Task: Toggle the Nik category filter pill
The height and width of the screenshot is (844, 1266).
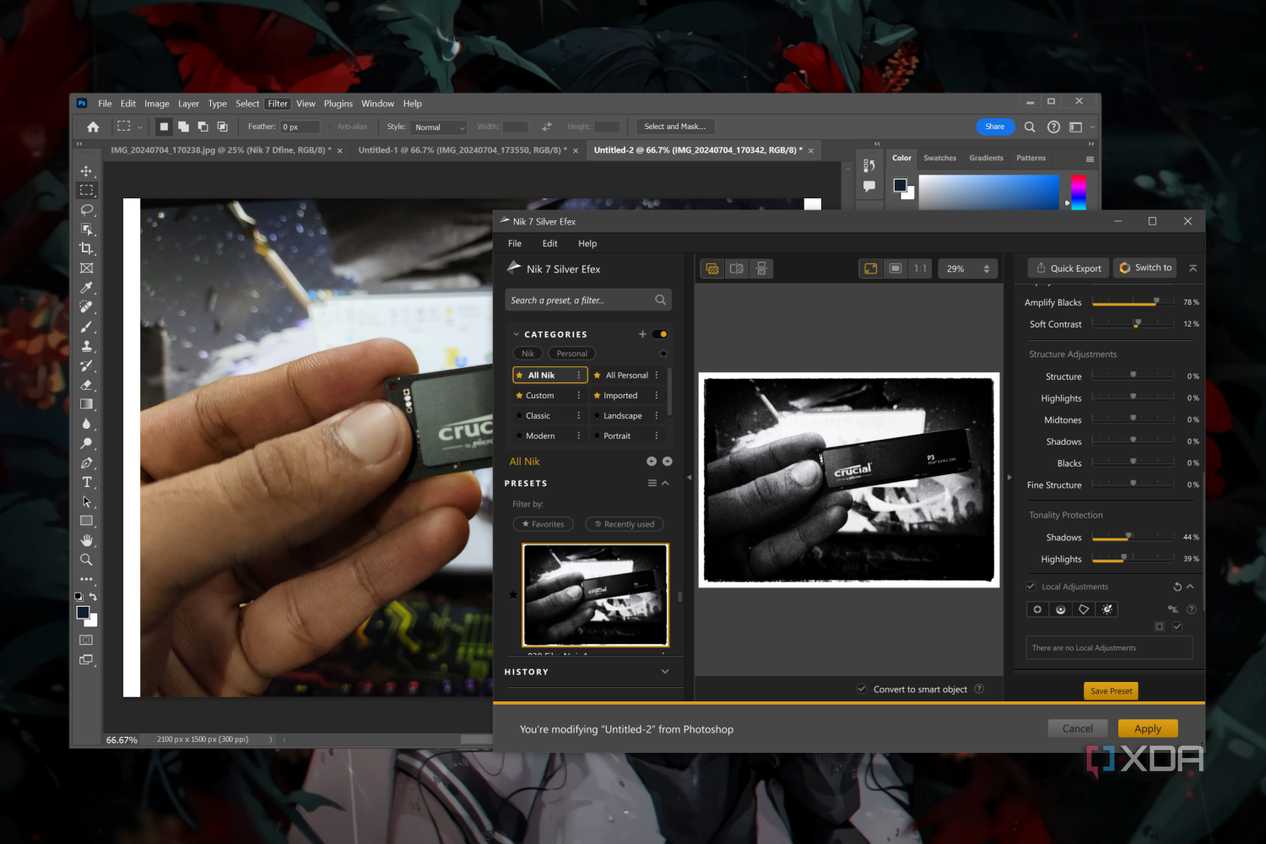Action: pos(528,353)
